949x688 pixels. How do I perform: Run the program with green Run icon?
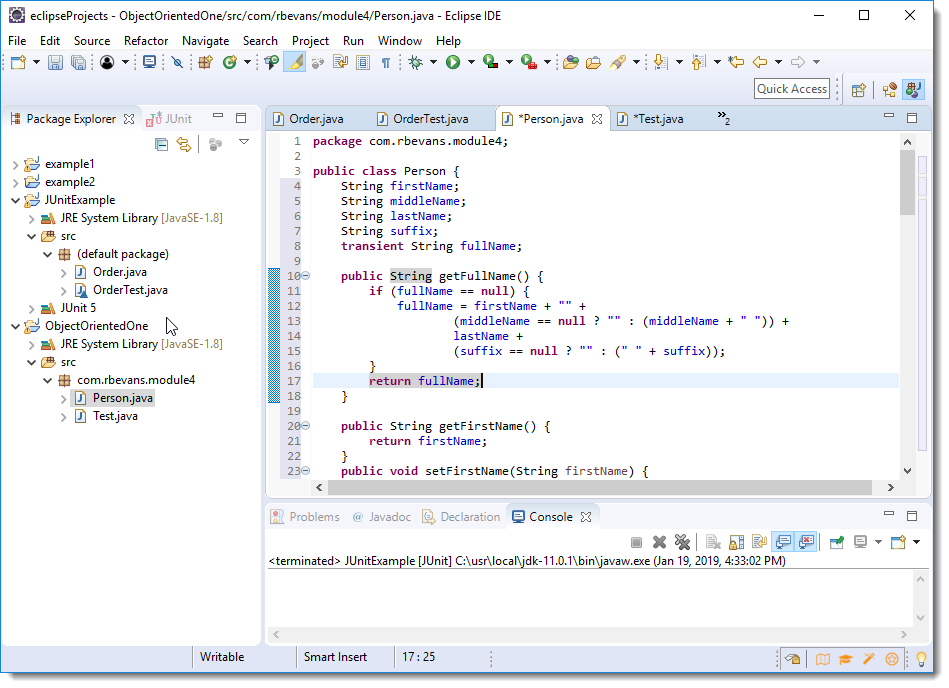[453, 62]
